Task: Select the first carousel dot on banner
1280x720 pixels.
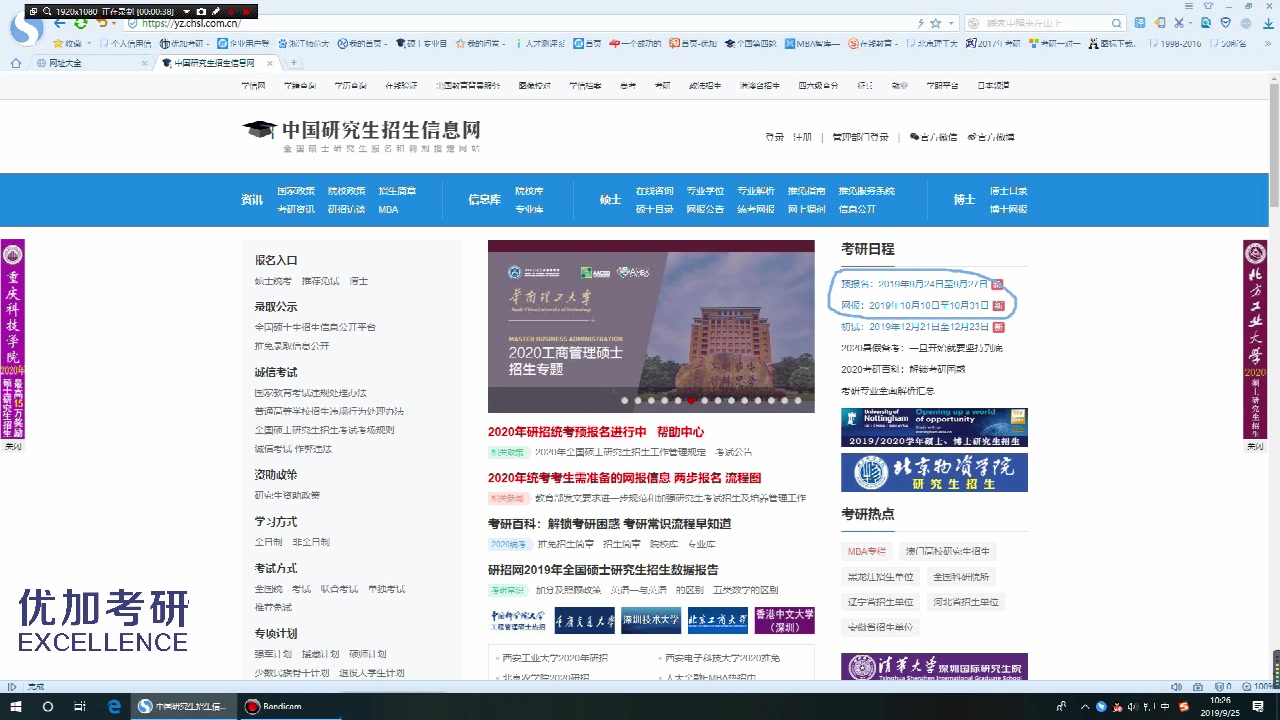Action: point(625,401)
